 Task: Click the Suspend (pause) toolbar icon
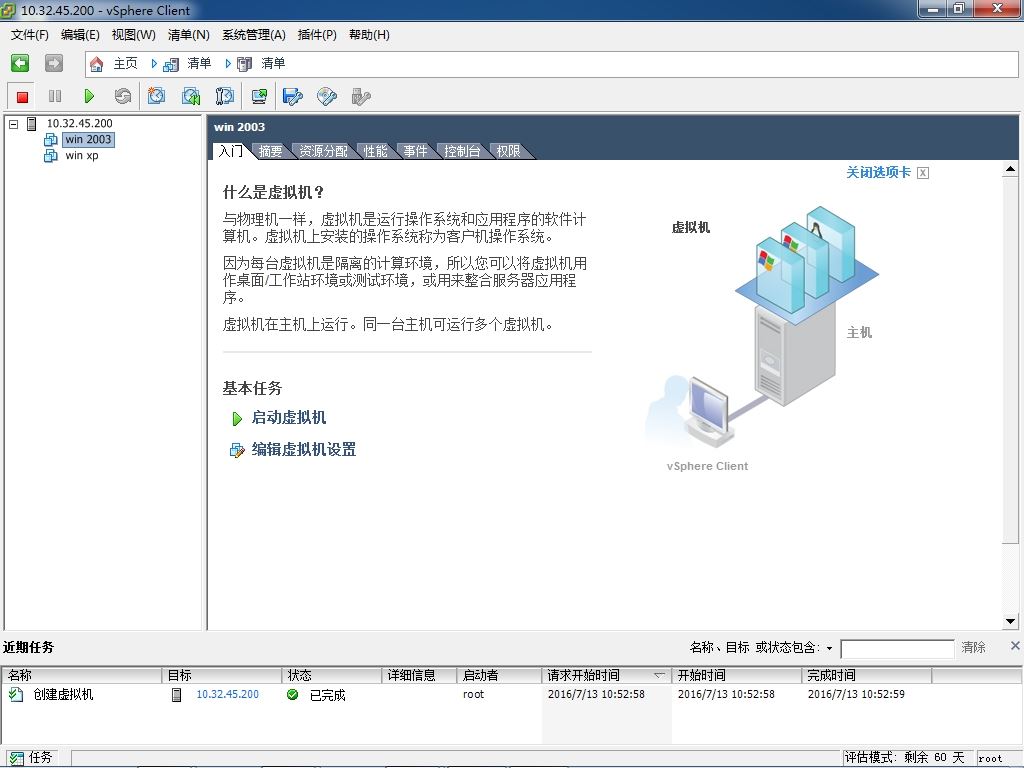[55, 97]
